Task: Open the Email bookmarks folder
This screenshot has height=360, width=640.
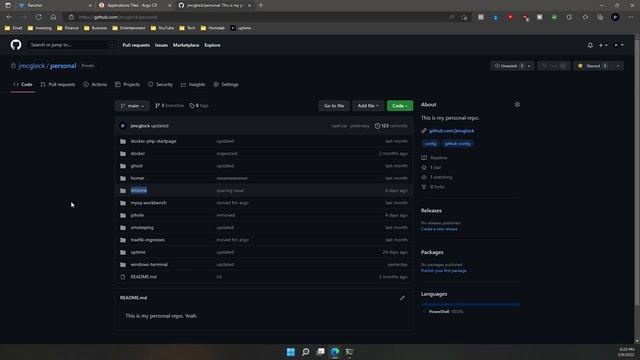Action: tap(13, 28)
